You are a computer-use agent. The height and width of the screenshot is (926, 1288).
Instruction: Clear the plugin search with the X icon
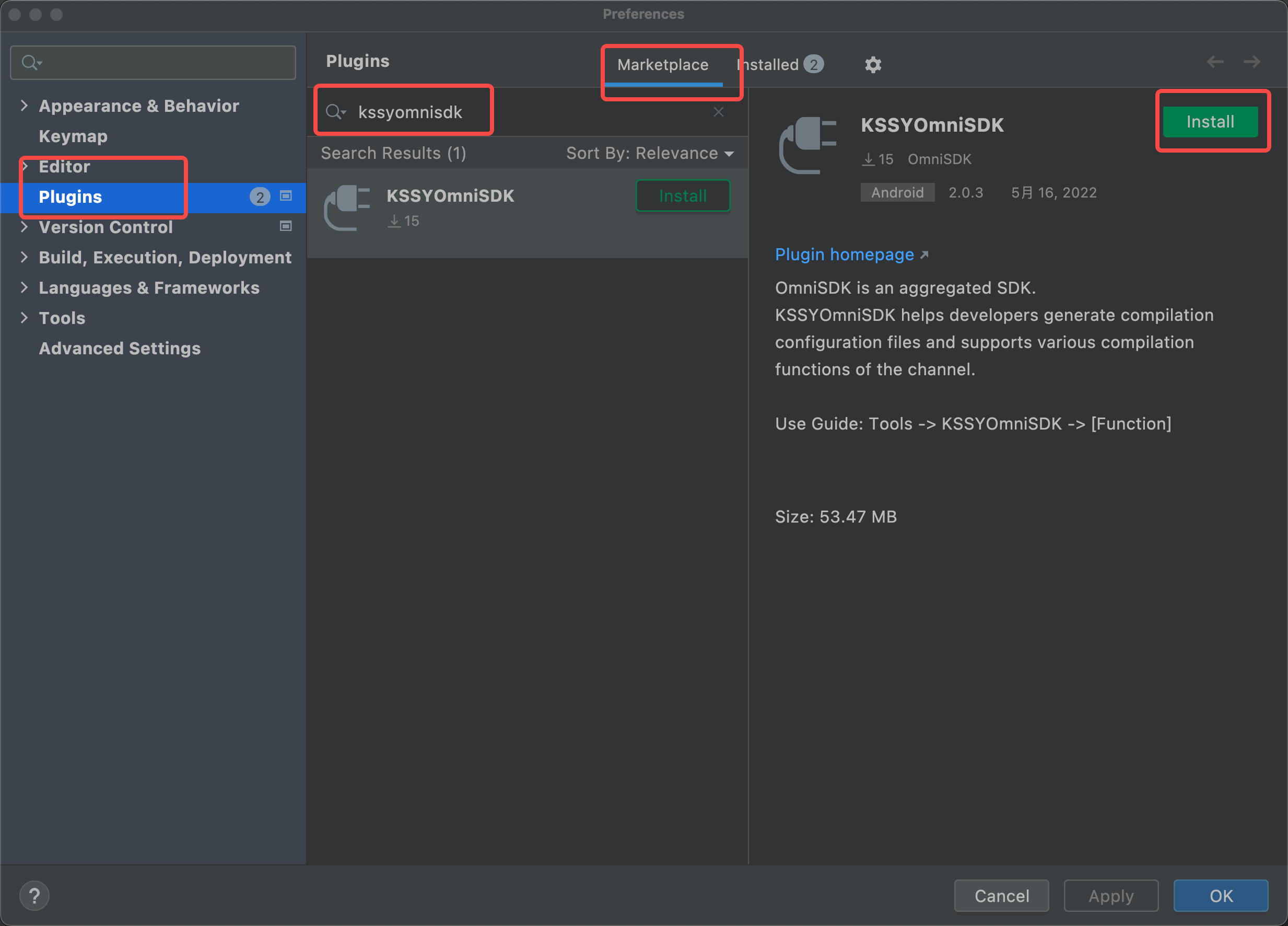(x=718, y=112)
